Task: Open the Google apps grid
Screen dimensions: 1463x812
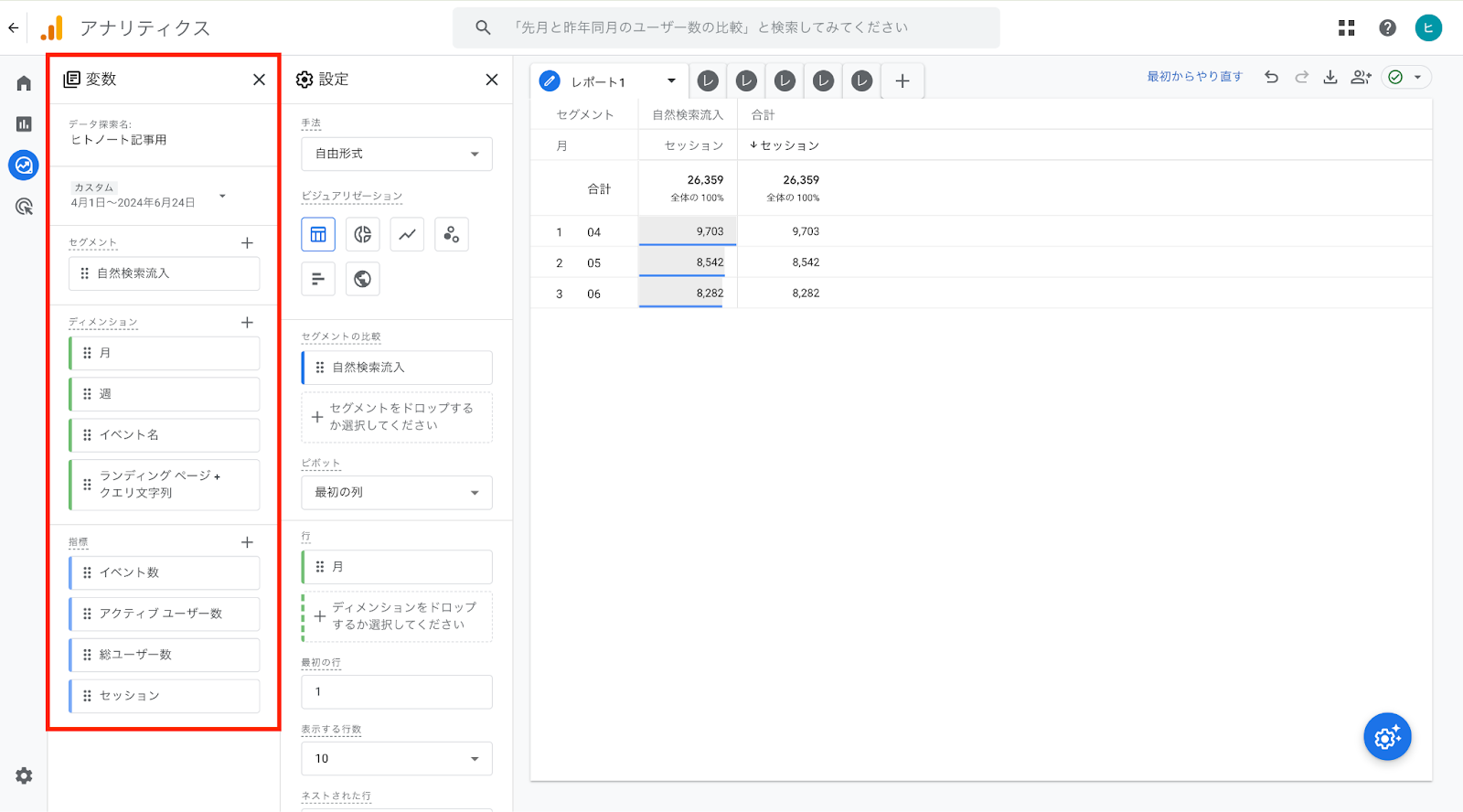Action: (x=1346, y=27)
